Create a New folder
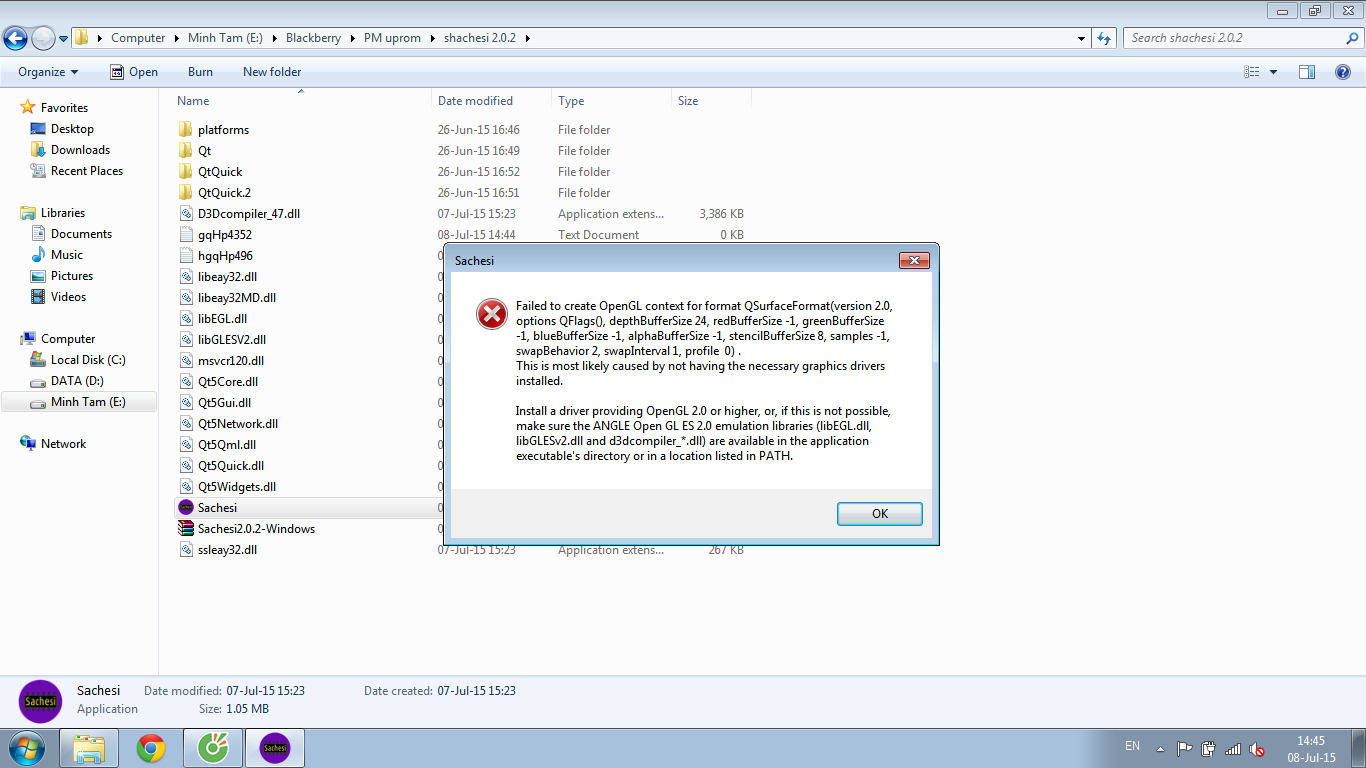The height and width of the screenshot is (768, 1366). coord(272,72)
